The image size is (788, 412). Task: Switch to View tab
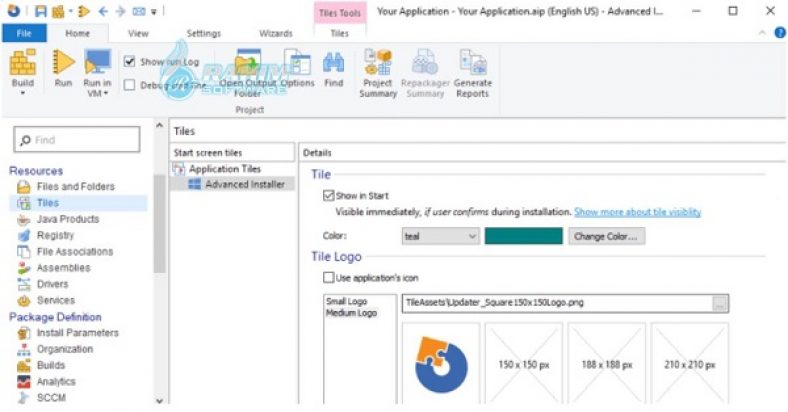point(138,33)
